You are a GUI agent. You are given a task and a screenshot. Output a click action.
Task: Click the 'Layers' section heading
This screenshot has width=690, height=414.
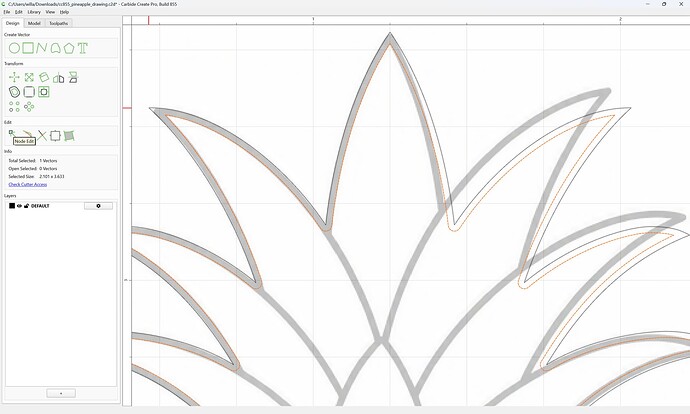pyautogui.click(x=10, y=196)
